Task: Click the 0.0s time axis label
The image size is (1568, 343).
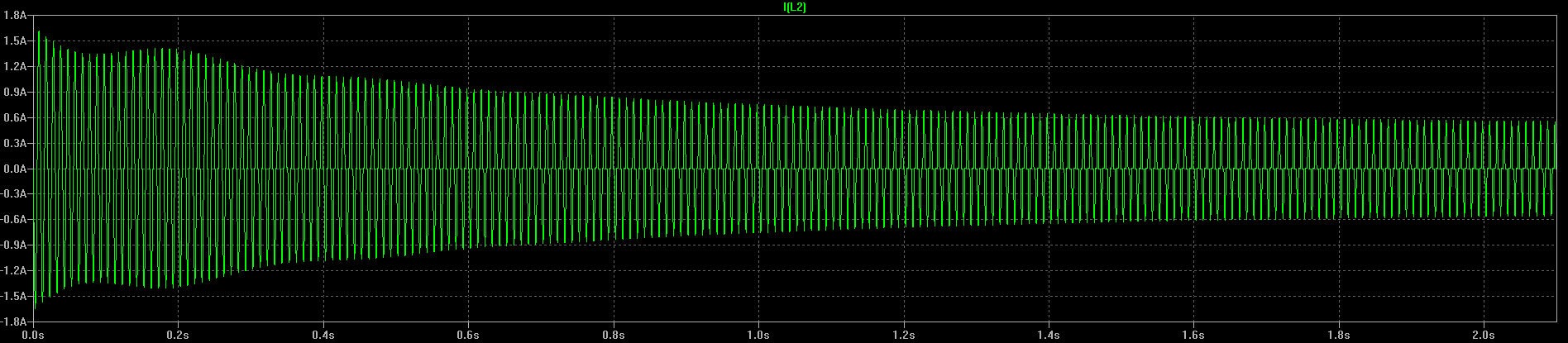Action: pos(33,336)
